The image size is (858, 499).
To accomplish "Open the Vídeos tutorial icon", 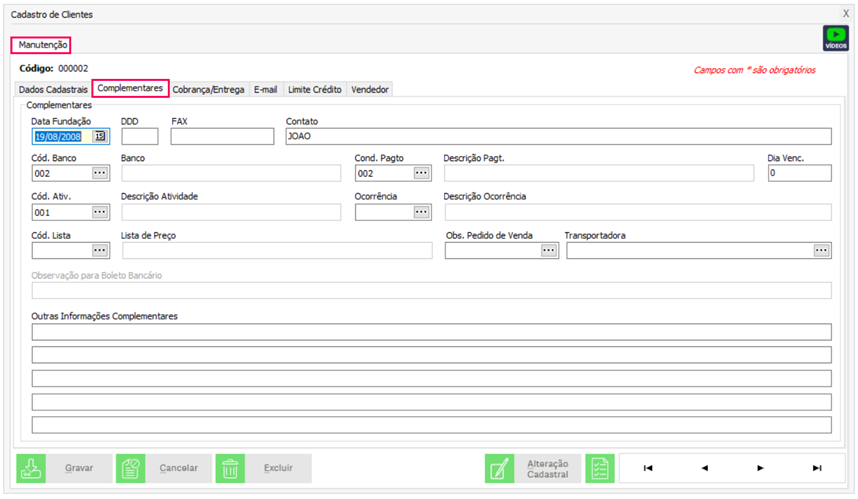I will pyautogui.click(x=834, y=38).
